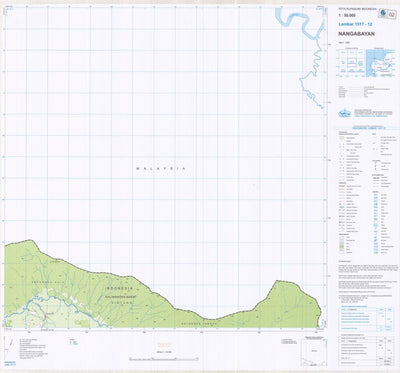Click the adjoining sheets index diagram
This screenshot has height=373, width=400.
351,62
